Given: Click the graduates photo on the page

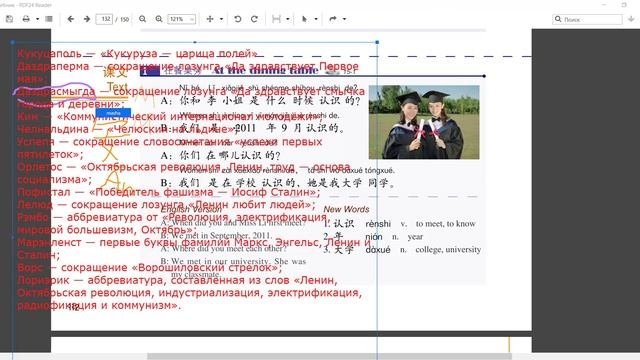Looking at the screenshot, I should click(x=424, y=122).
